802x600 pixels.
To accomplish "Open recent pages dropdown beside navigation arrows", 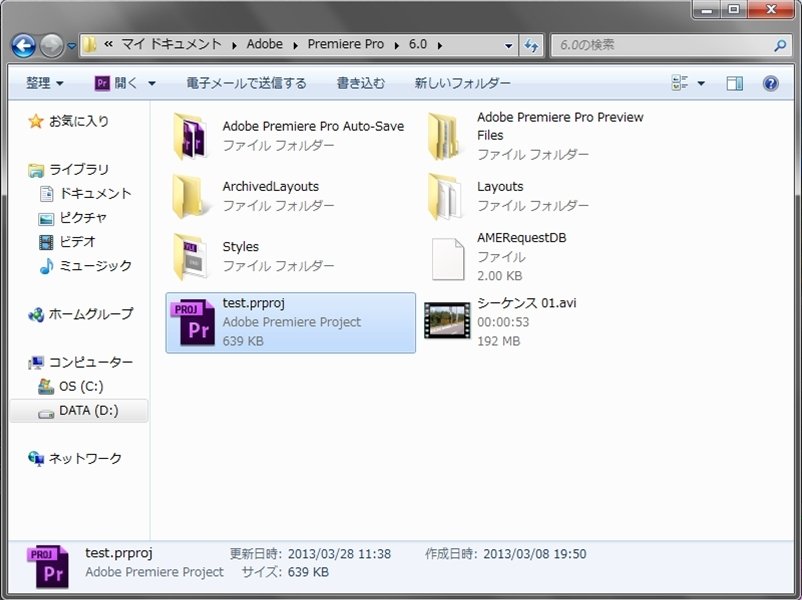I will click(72, 46).
